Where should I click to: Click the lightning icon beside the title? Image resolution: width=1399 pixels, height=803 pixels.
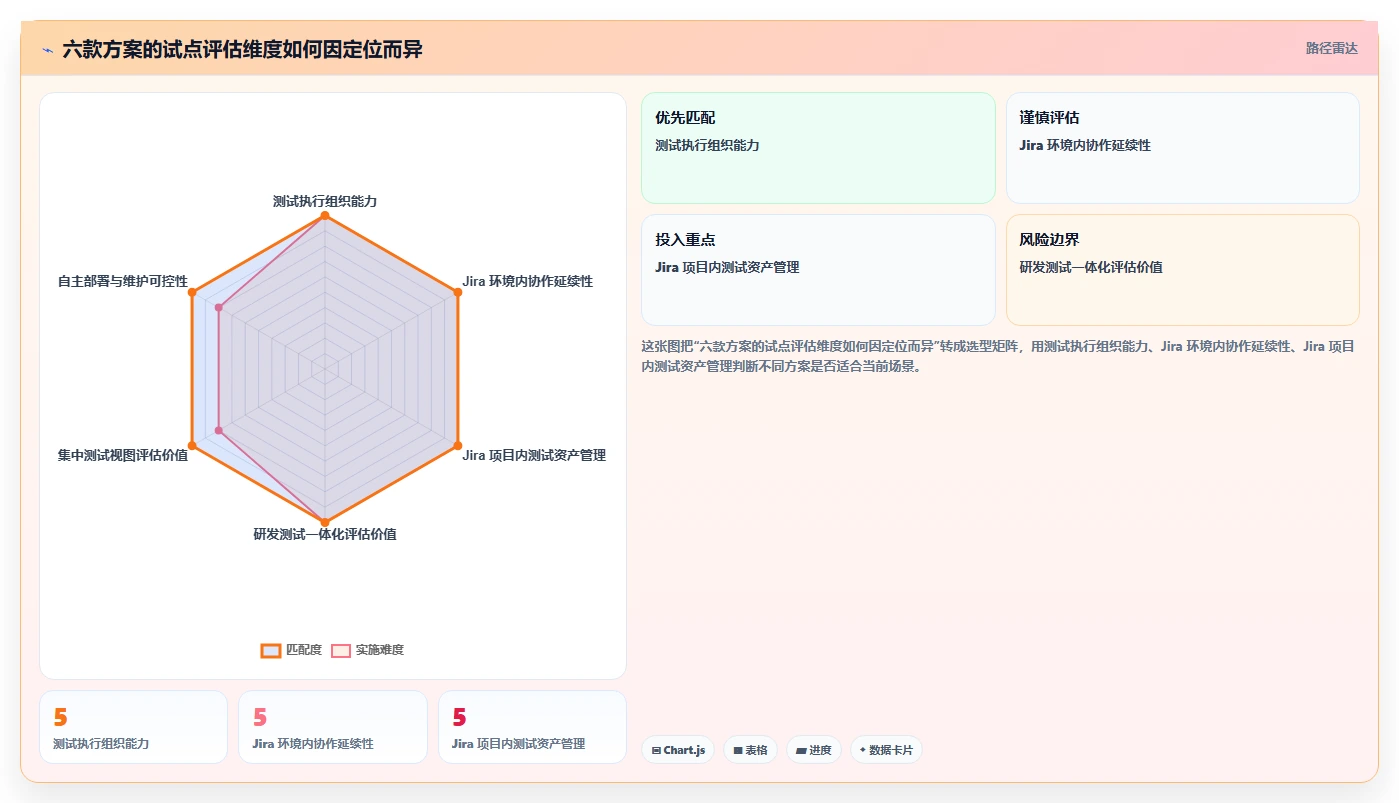coord(47,50)
